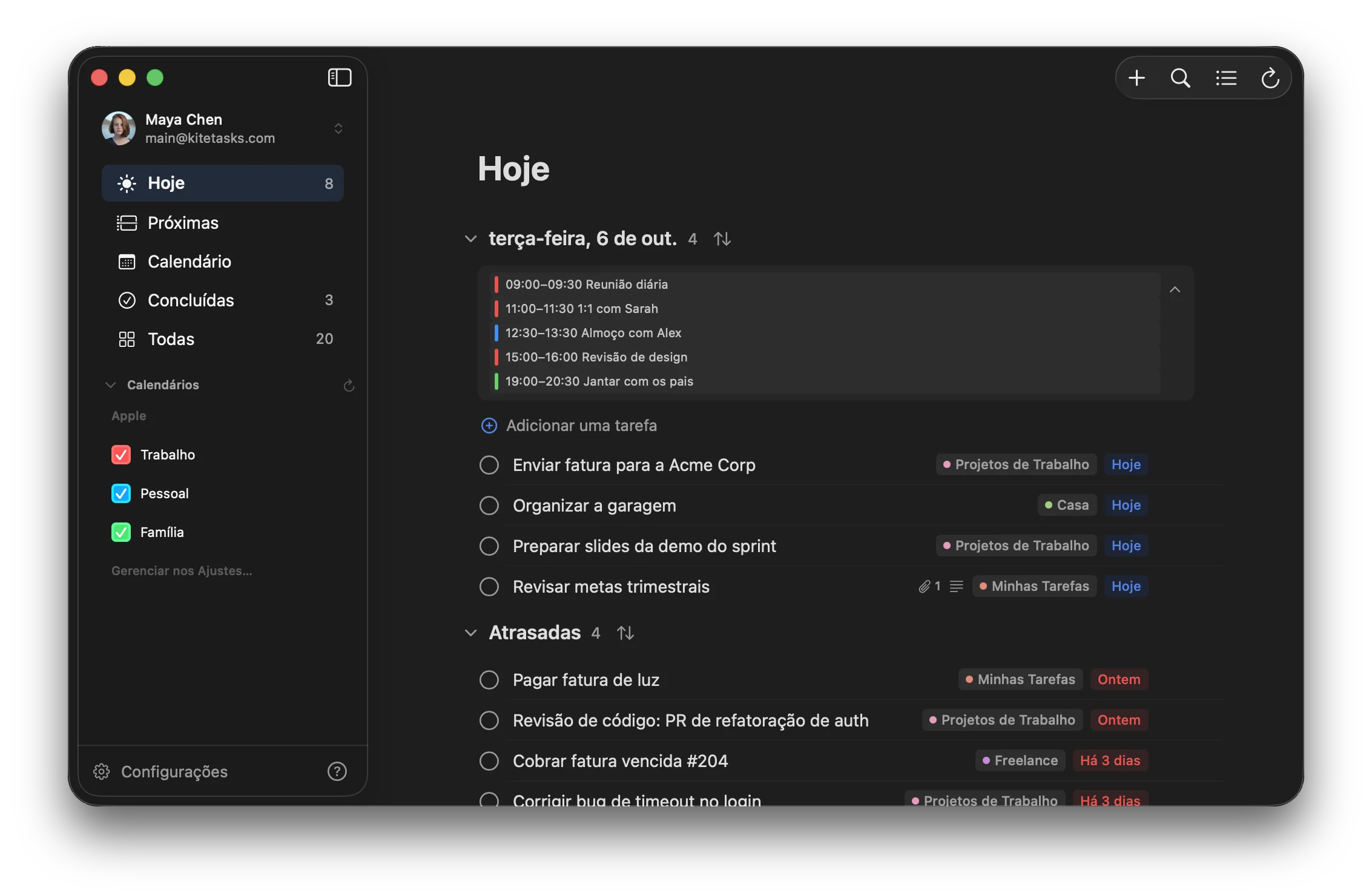
Task: Open help via question mark icon
Action: point(337,771)
